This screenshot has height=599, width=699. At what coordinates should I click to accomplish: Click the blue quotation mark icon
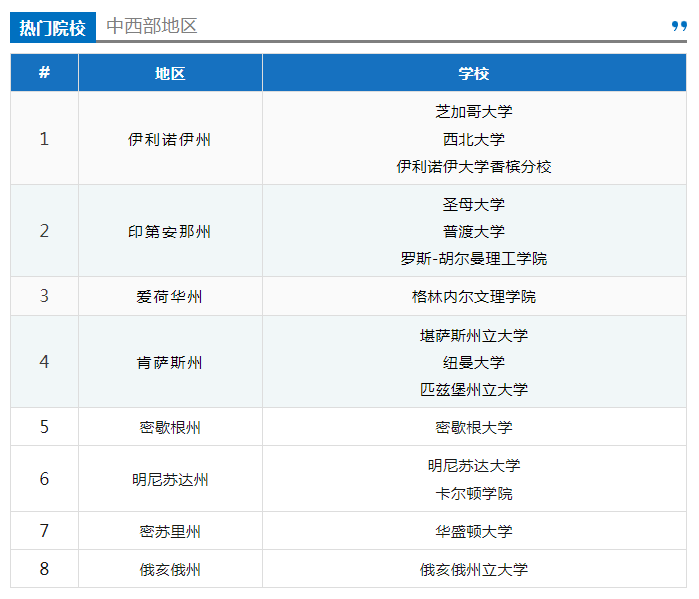tap(679, 27)
